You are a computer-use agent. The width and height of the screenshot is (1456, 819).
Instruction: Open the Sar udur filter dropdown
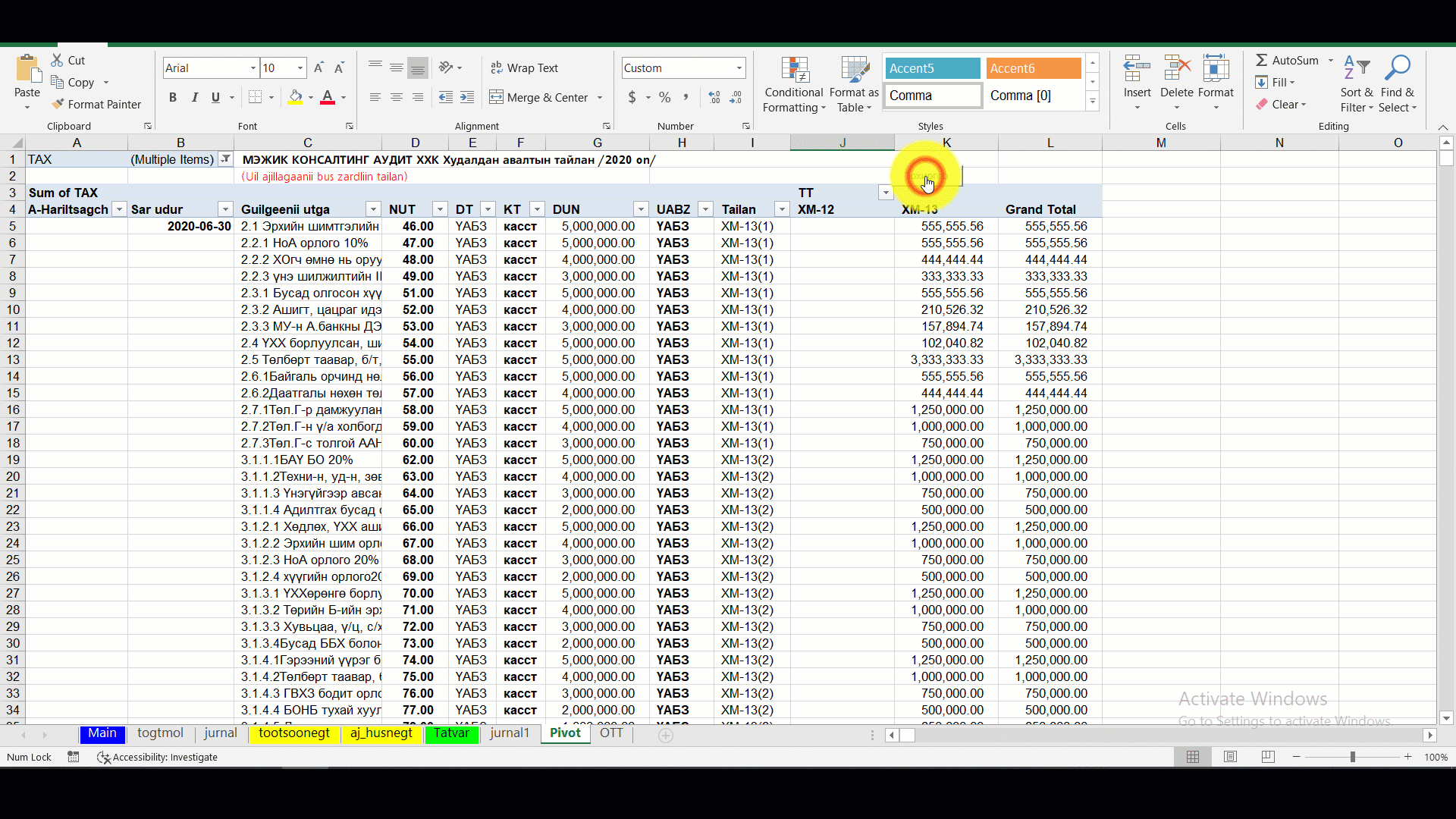[225, 209]
